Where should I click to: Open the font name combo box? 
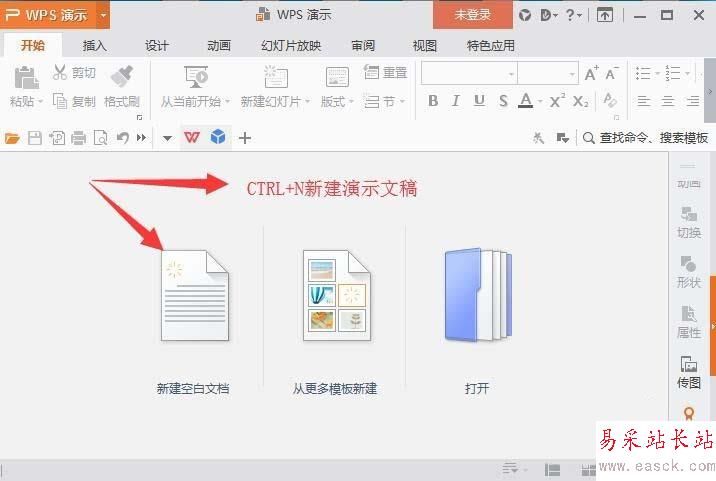(469, 73)
